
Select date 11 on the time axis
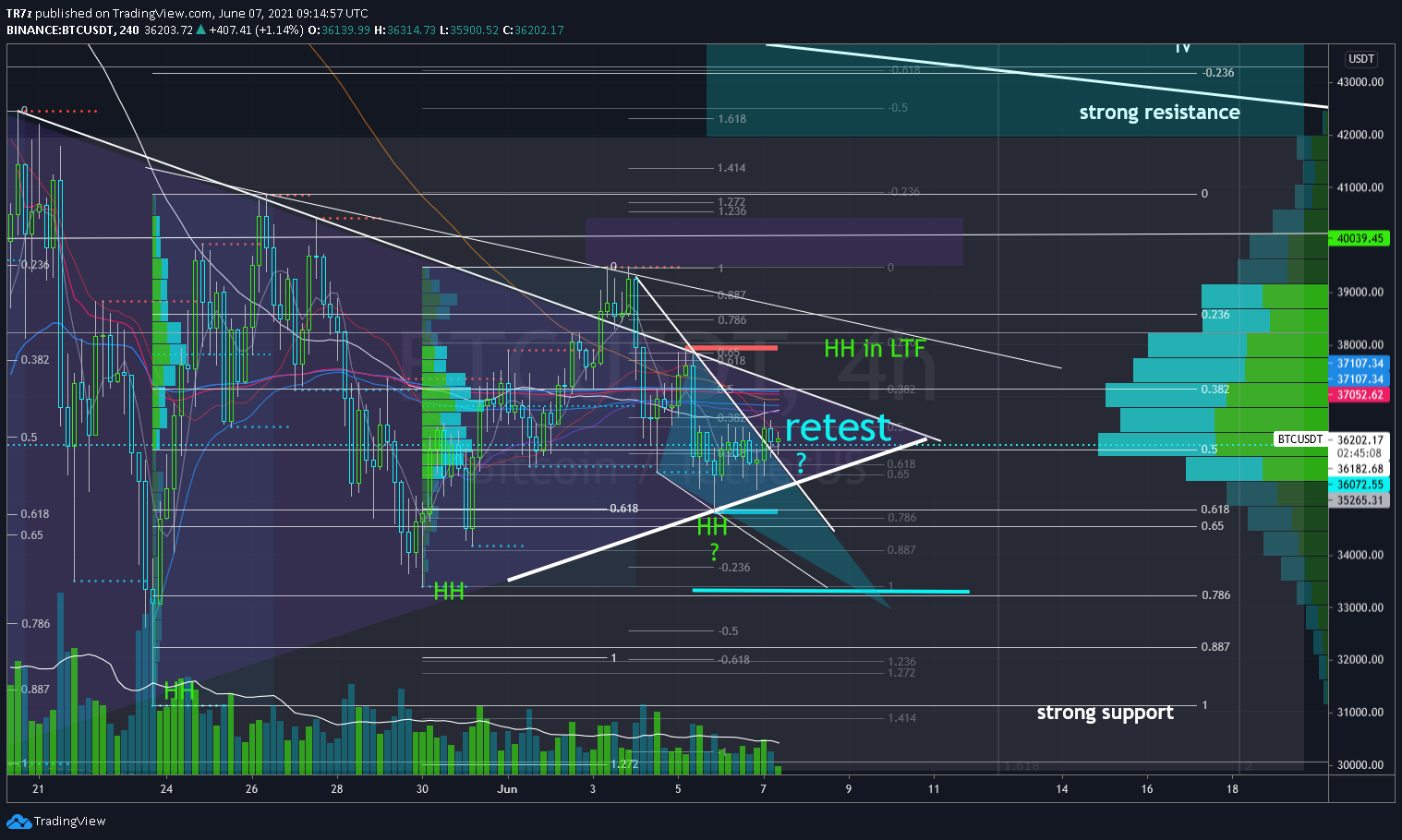(934, 788)
